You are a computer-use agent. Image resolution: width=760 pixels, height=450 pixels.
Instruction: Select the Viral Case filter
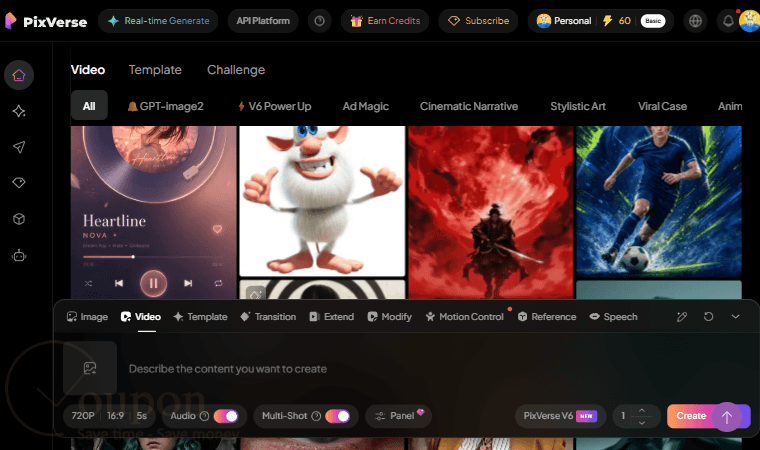click(662, 106)
